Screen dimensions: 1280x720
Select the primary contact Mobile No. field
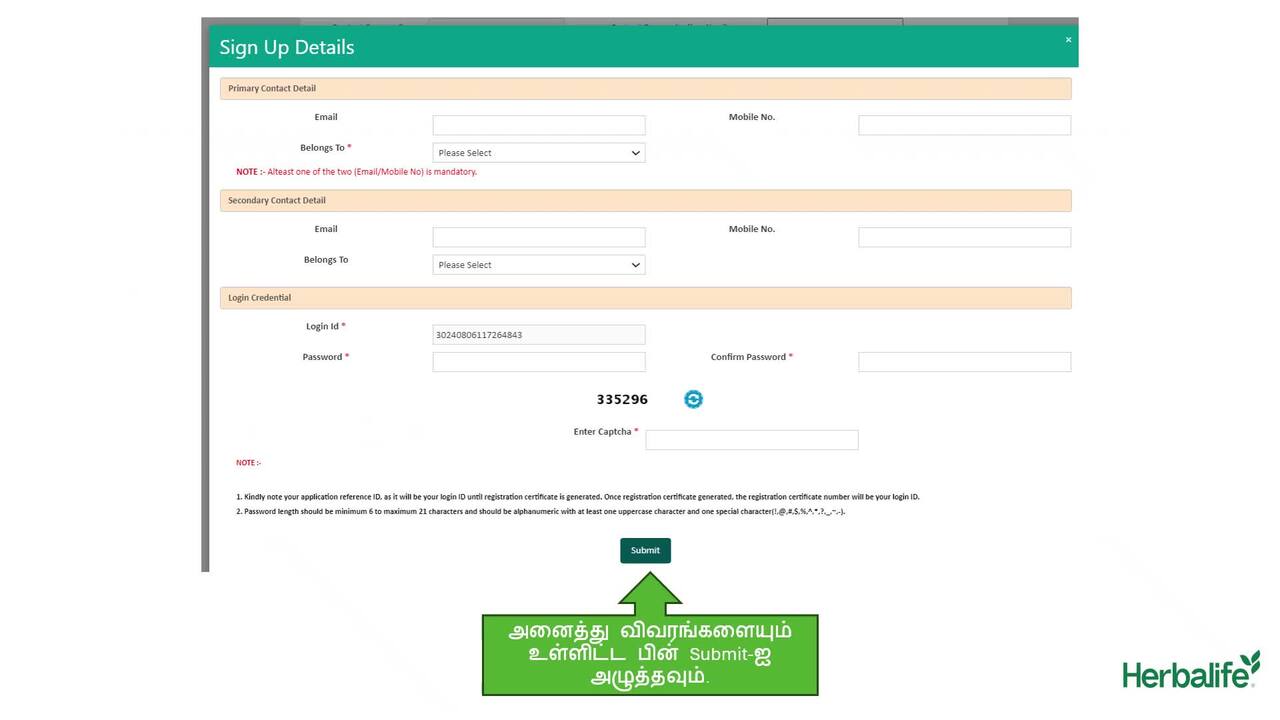pos(964,125)
